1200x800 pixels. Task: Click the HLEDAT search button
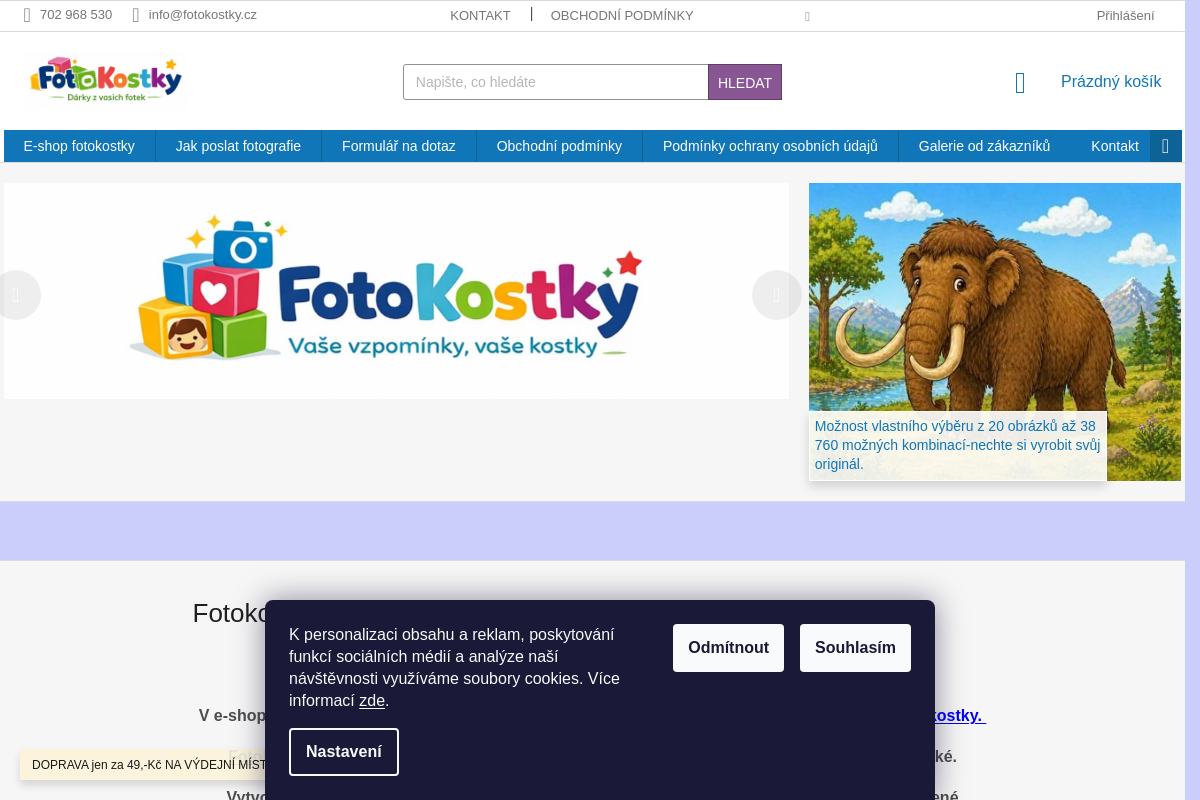coord(745,82)
